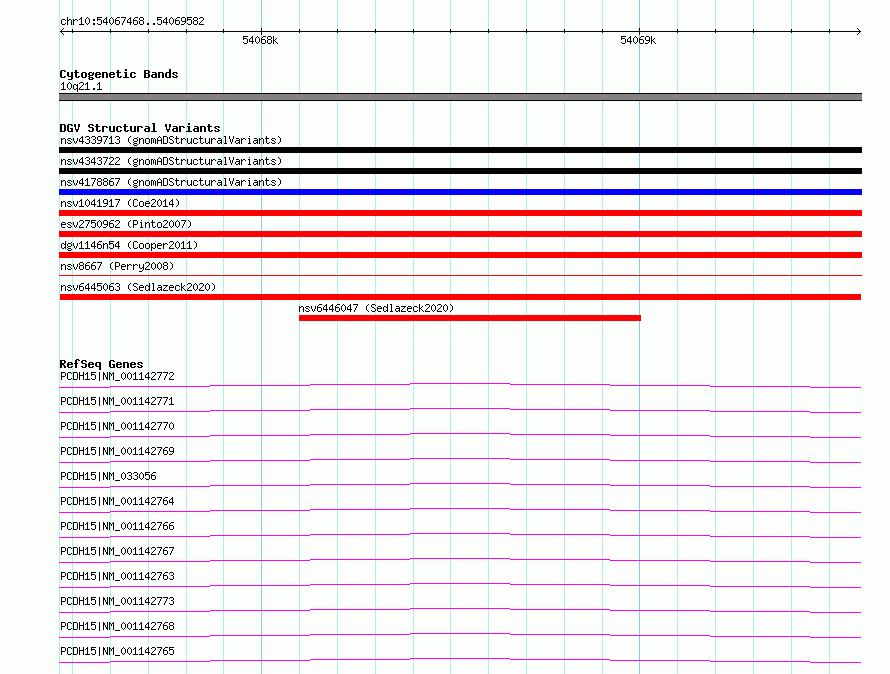Click the left arrowhead of the coordinate ruler
The width and height of the screenshot is (890, 674).
pos(62,31)
